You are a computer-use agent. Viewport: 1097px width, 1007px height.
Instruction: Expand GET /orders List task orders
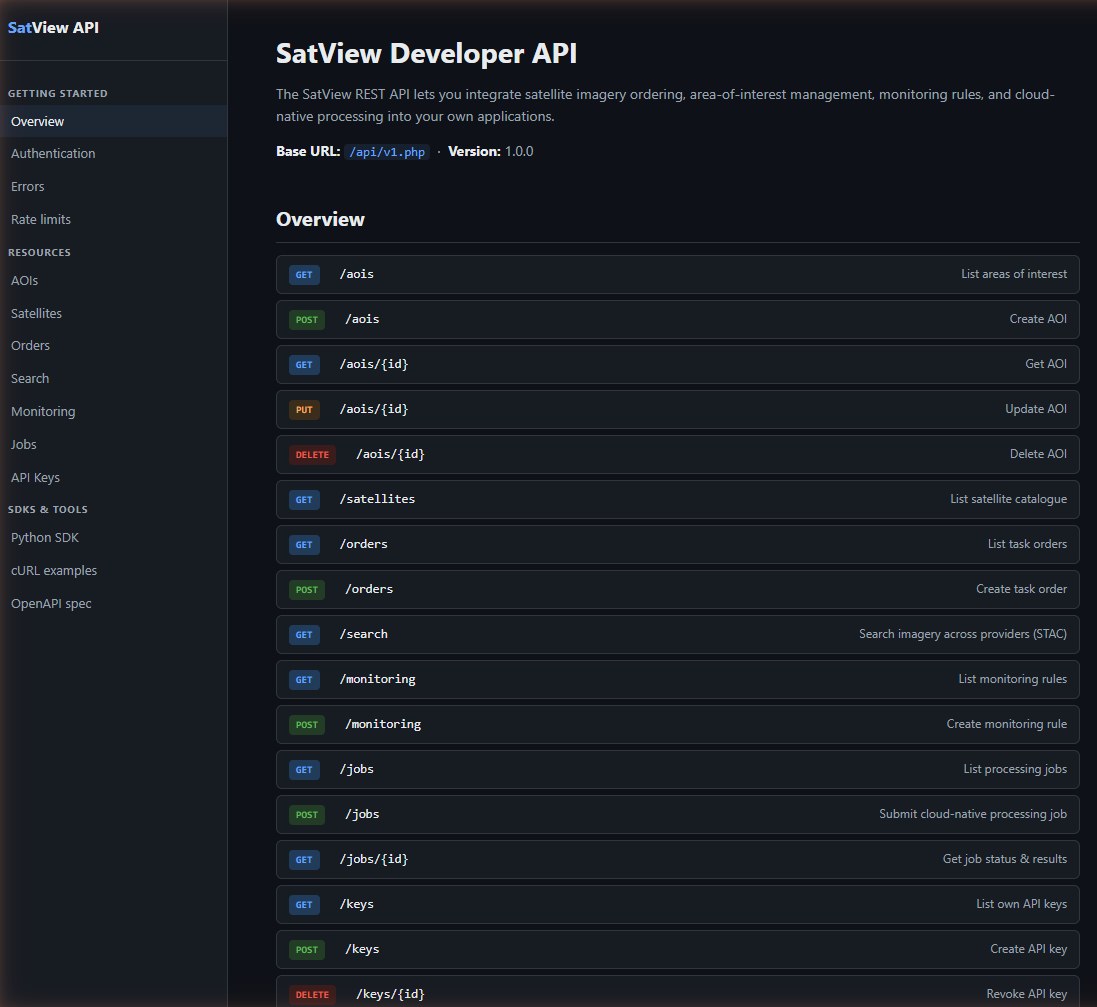point(677,544)
